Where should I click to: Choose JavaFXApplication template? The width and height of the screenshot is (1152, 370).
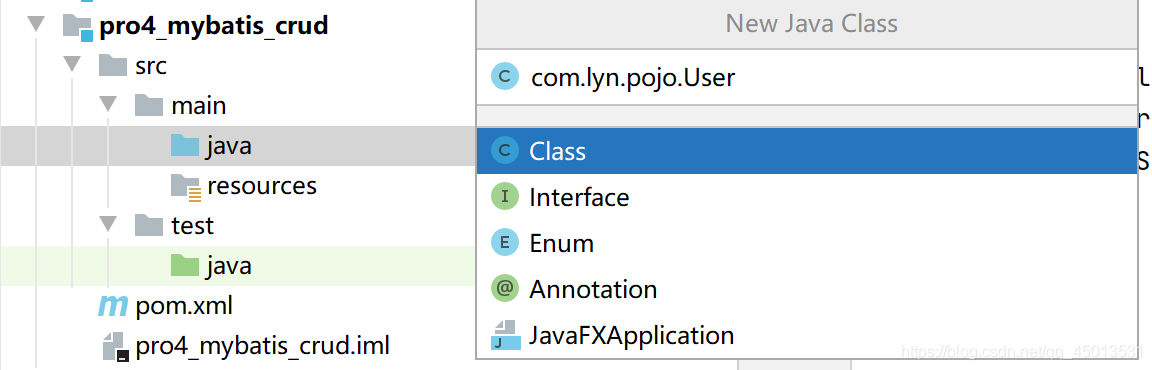807,335
